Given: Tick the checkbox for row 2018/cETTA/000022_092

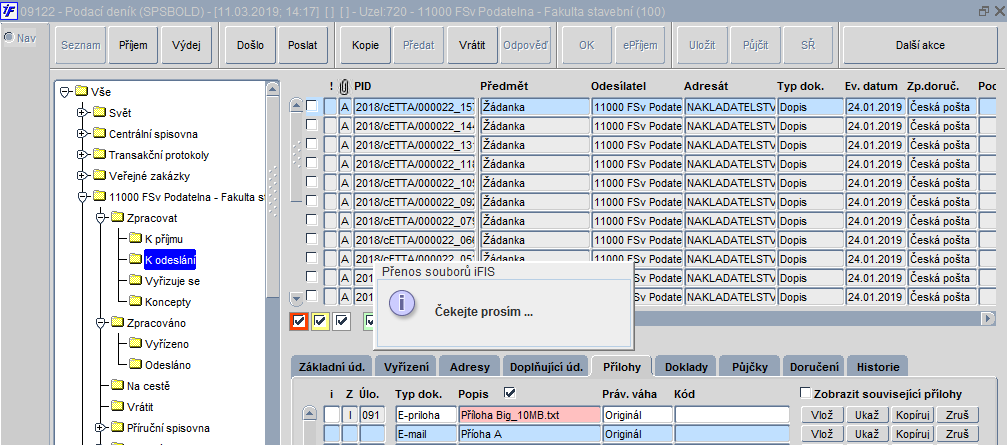Looking at the screenshot, I should click(x=311, y=201).
